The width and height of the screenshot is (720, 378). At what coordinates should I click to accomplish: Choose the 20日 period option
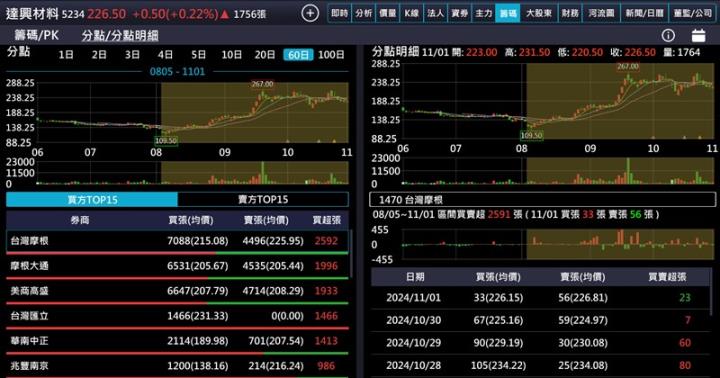[x=265, y=55]
